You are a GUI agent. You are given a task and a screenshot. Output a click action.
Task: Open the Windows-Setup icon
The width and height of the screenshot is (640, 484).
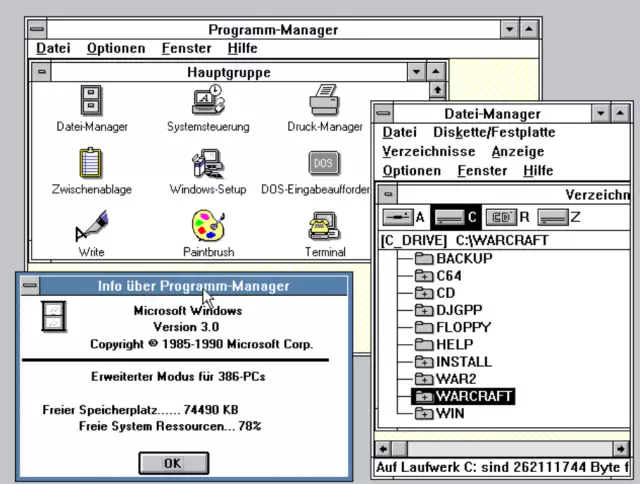208,163
